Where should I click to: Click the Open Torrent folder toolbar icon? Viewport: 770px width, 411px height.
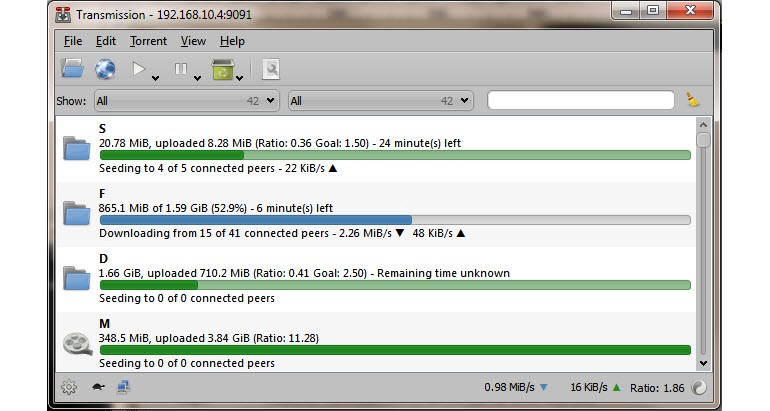click(x=73, y=69)
